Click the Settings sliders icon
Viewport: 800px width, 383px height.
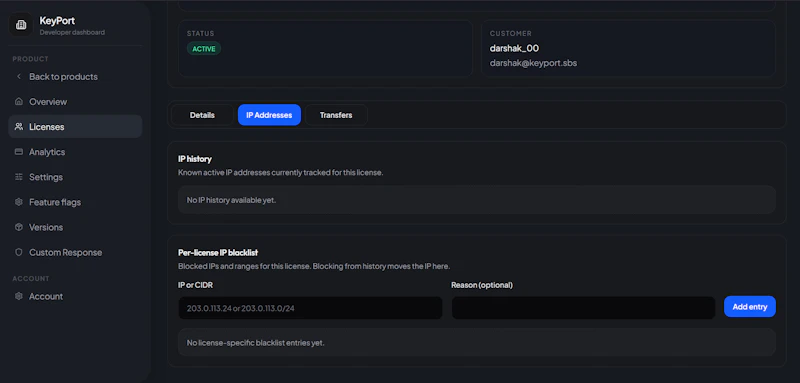(x=19, y=177)
